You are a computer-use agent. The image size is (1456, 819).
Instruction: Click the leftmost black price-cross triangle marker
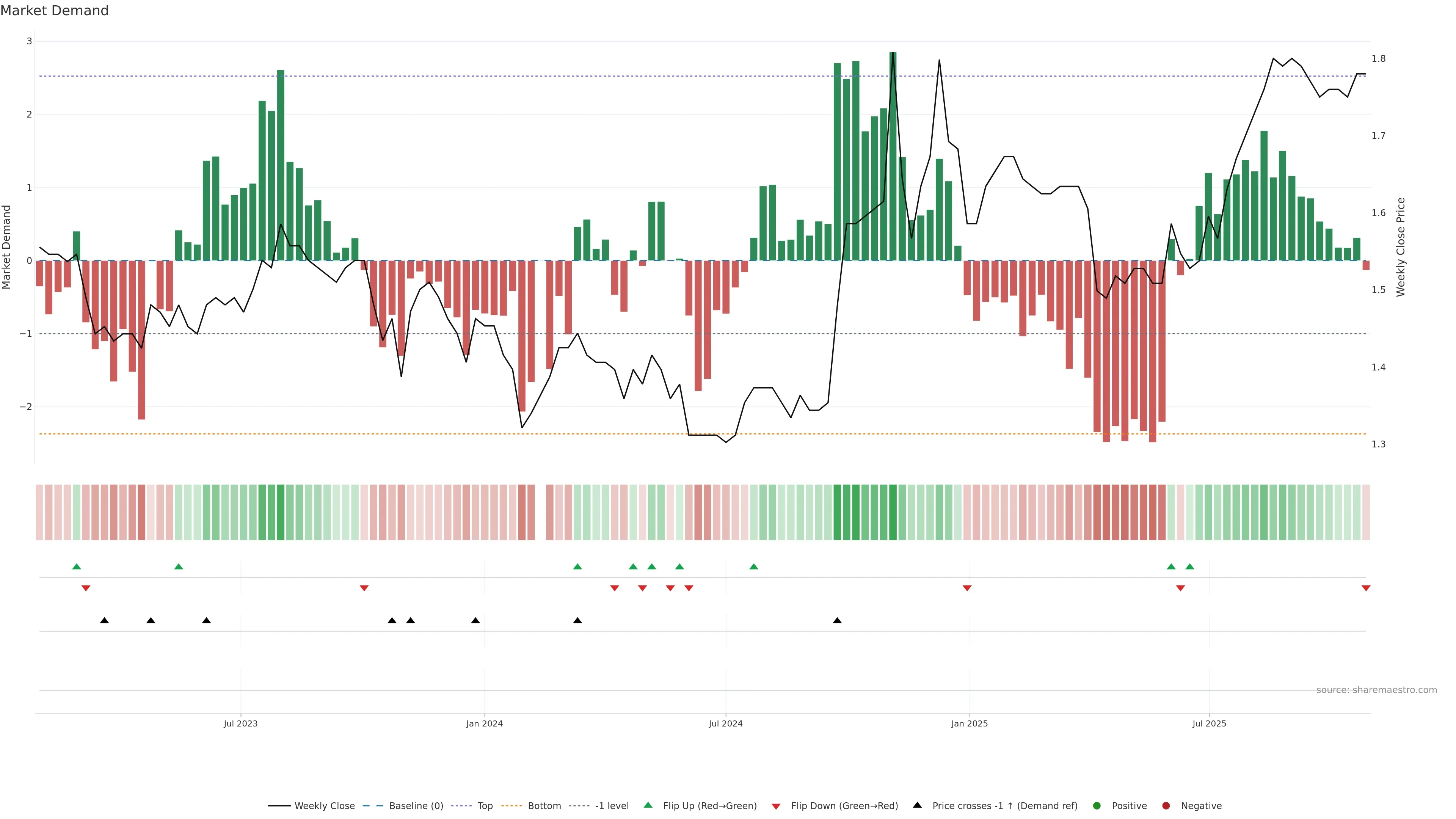point(105,621)
